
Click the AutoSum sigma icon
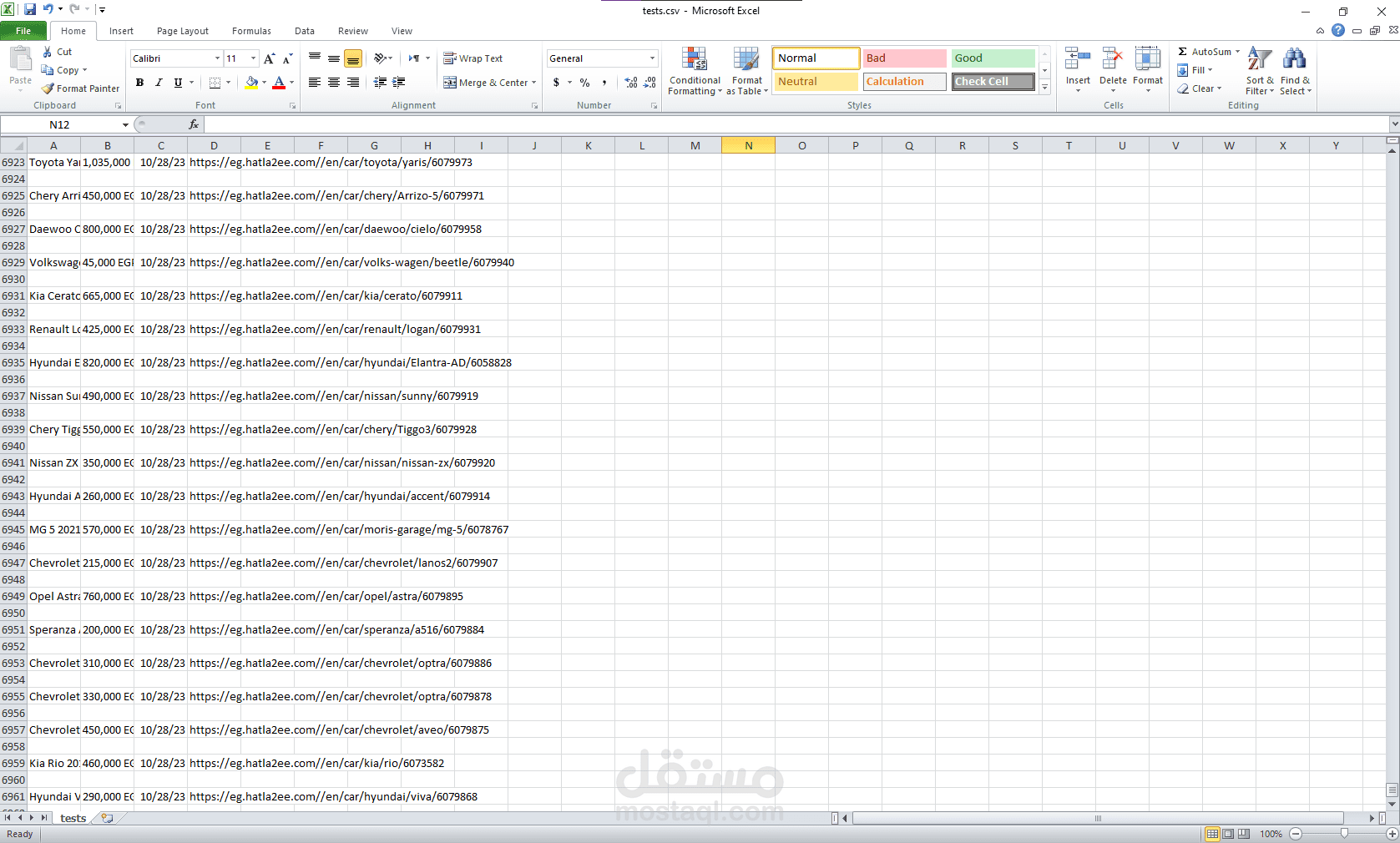pyautogui.click(x=1183, y=52)
